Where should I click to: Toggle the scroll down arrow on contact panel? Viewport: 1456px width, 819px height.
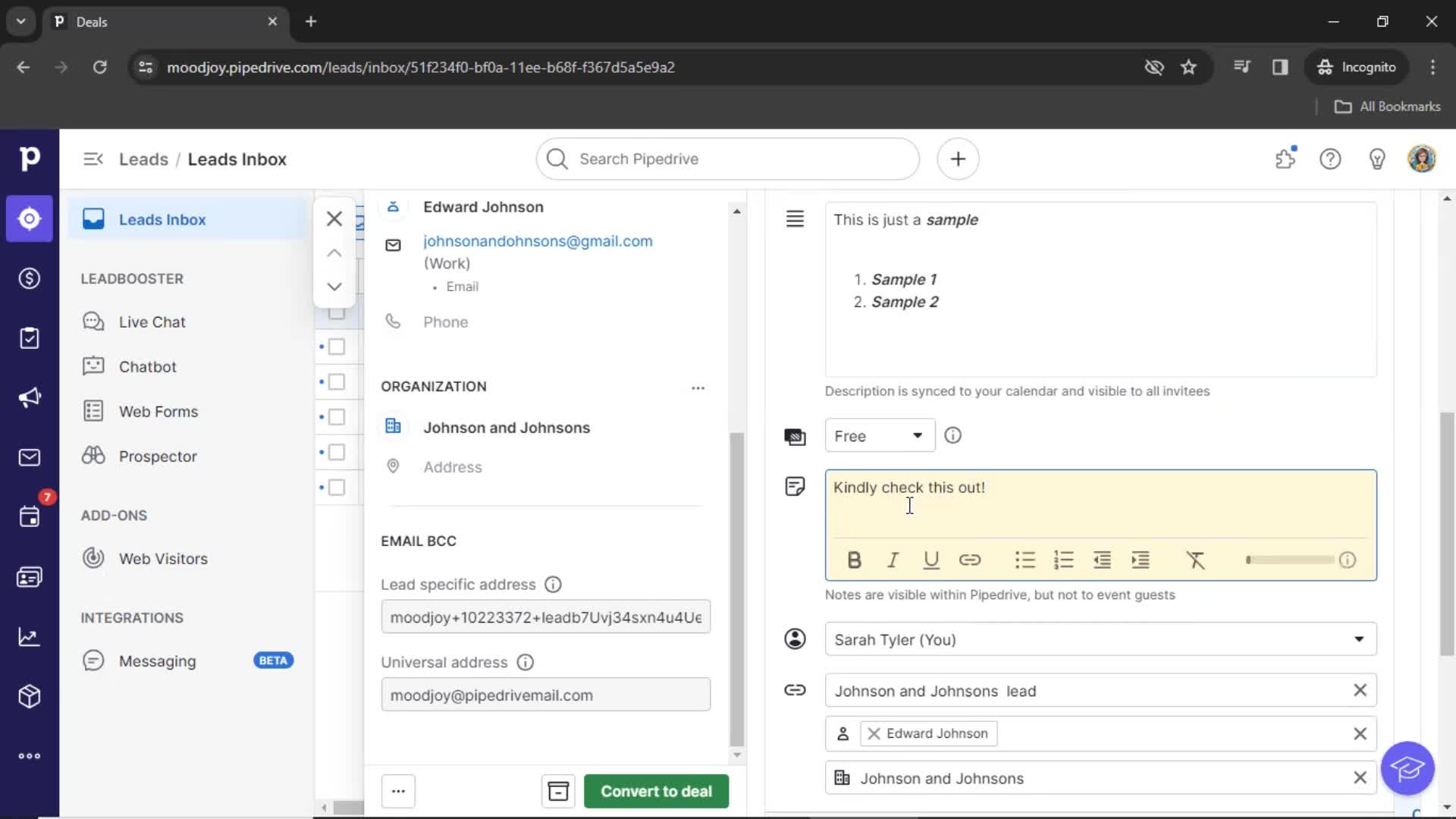pyautogui.click(x=334, y=287)
